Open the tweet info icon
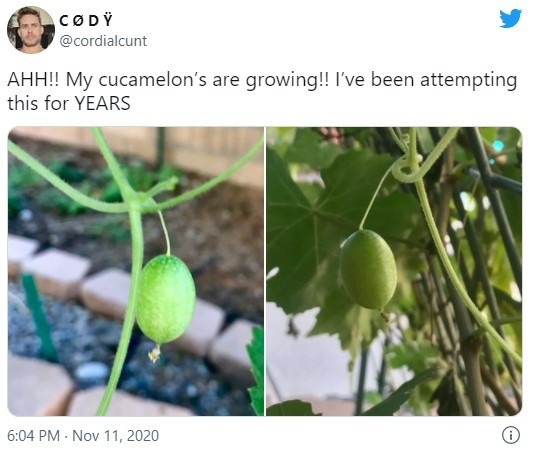This screenshot has width=533, height=450. [511, 435]
